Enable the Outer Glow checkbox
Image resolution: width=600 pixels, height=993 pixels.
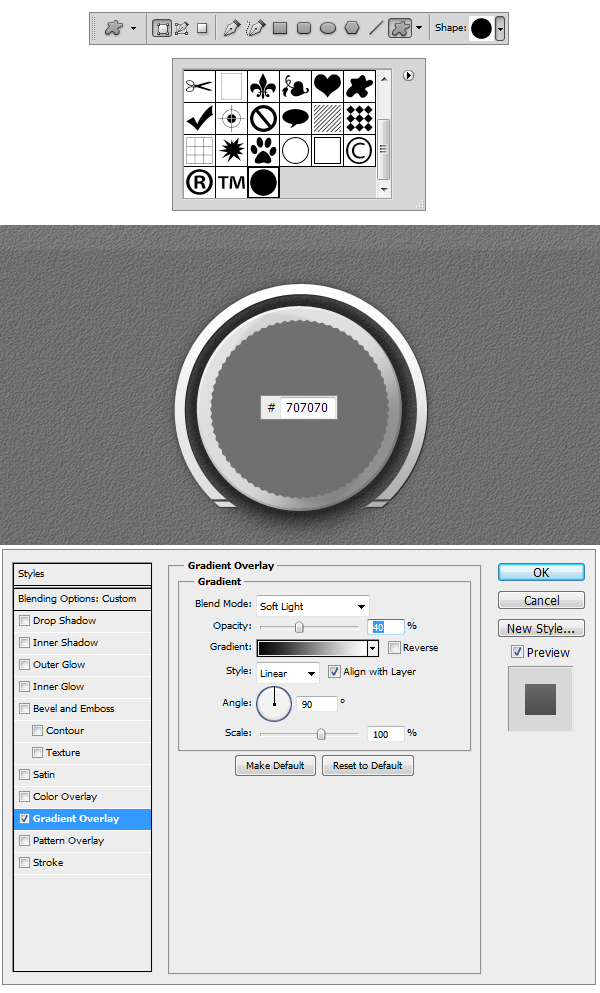pyautogui.click(x=25, y=665)
